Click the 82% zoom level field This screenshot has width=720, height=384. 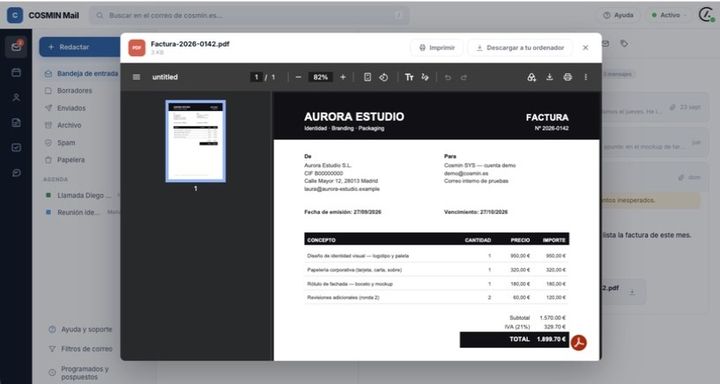point(321,77)
